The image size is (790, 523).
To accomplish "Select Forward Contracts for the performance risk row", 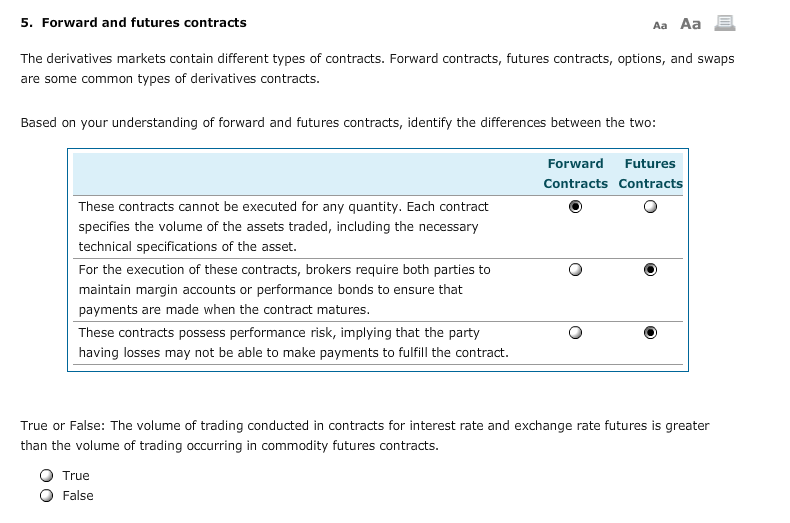I will (575, 333).
